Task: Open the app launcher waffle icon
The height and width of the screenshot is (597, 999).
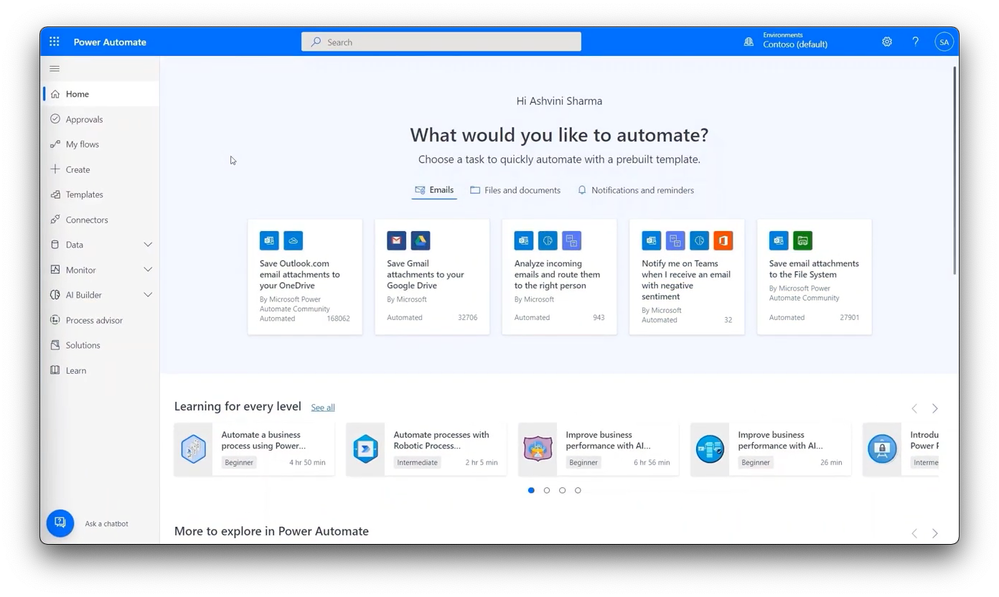Action: click(x=54, y=41)
